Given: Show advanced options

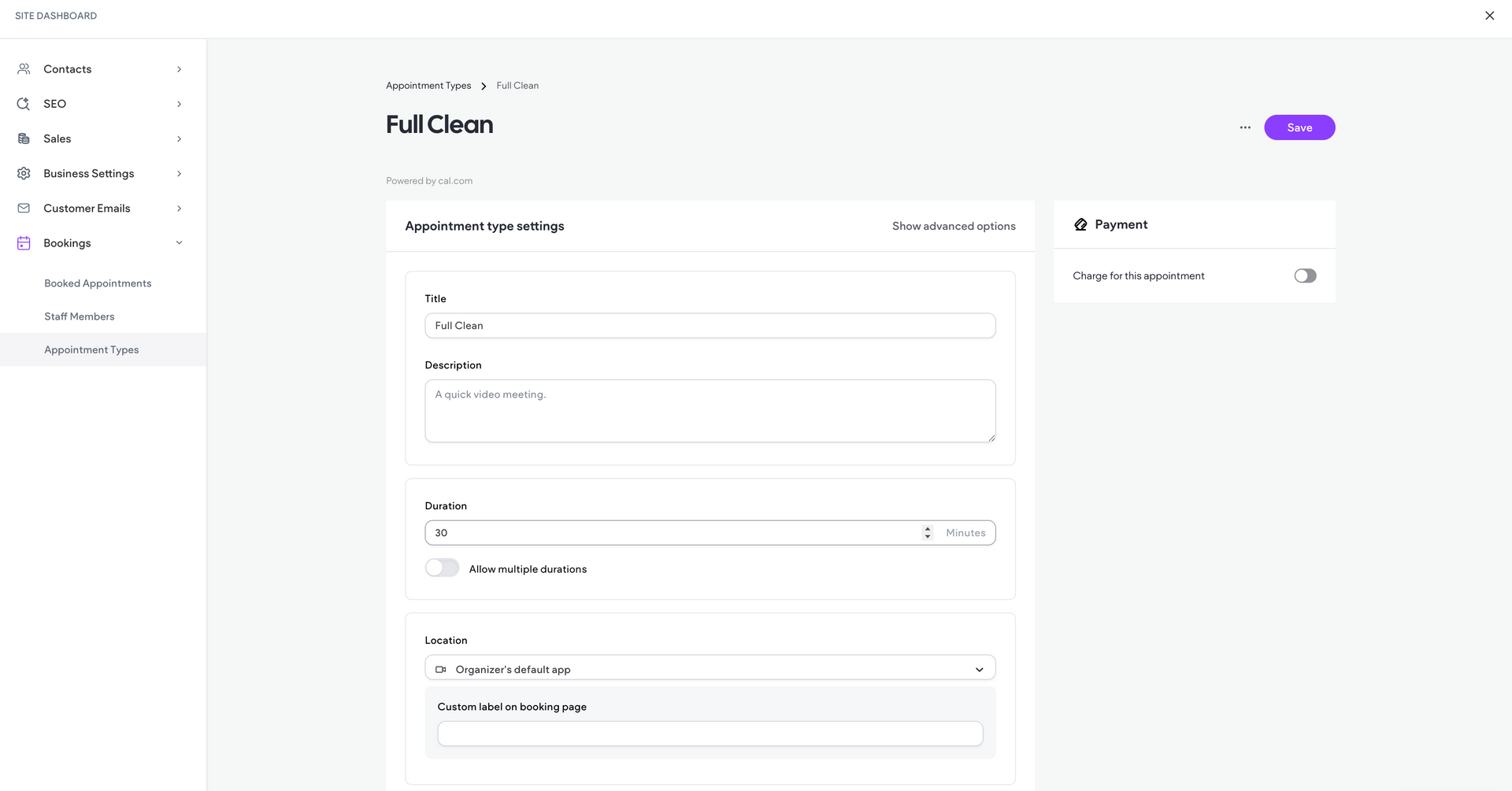Looking at the screenshot, I should [x=954, y=226].
